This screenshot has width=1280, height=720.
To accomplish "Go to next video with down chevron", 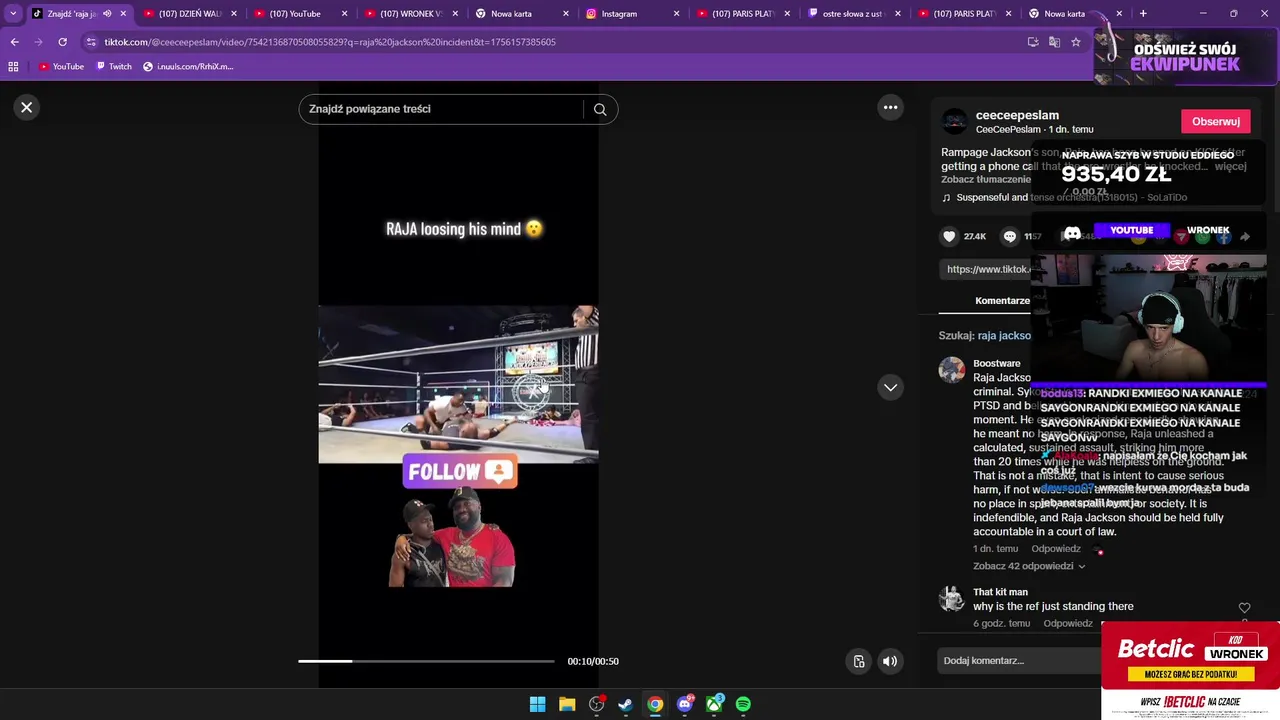I will (890, 387).
